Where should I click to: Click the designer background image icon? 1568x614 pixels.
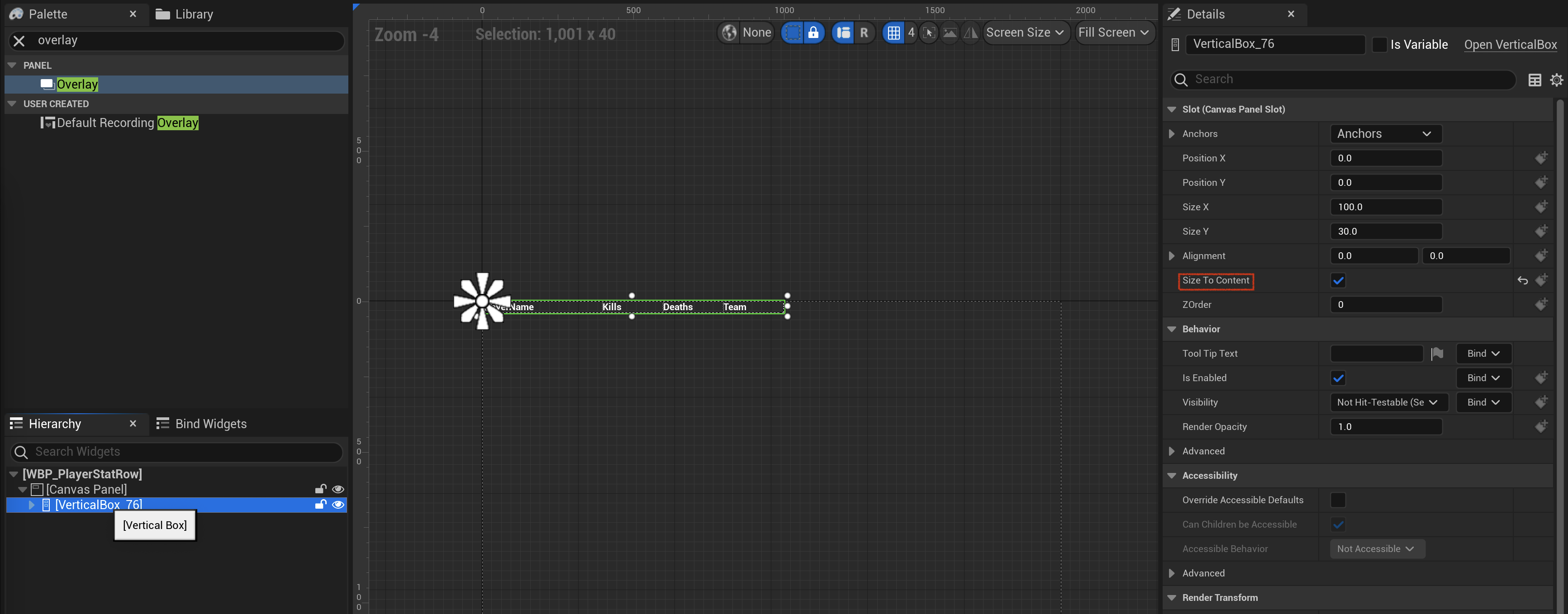pos(950,33)
